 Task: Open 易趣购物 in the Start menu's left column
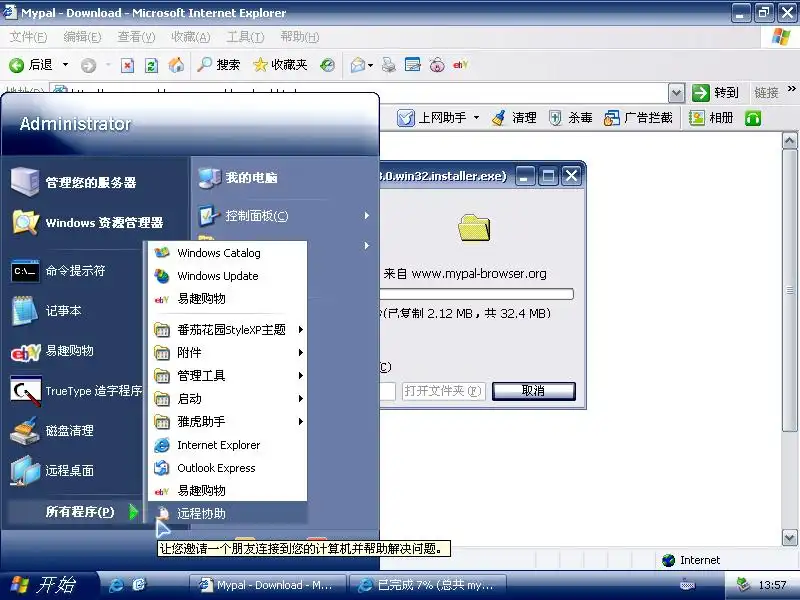[52, 351]
